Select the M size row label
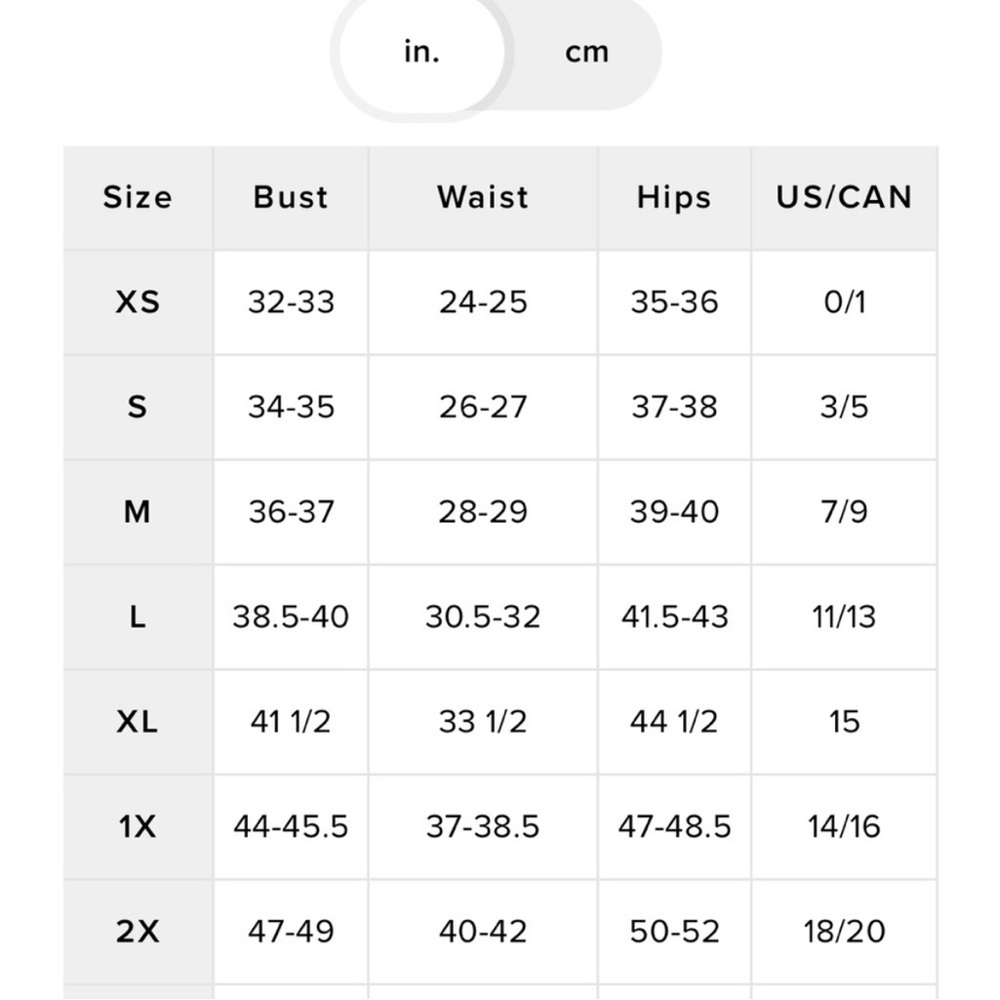This screenshot has height=1000, width=1000. coord(138,512)
